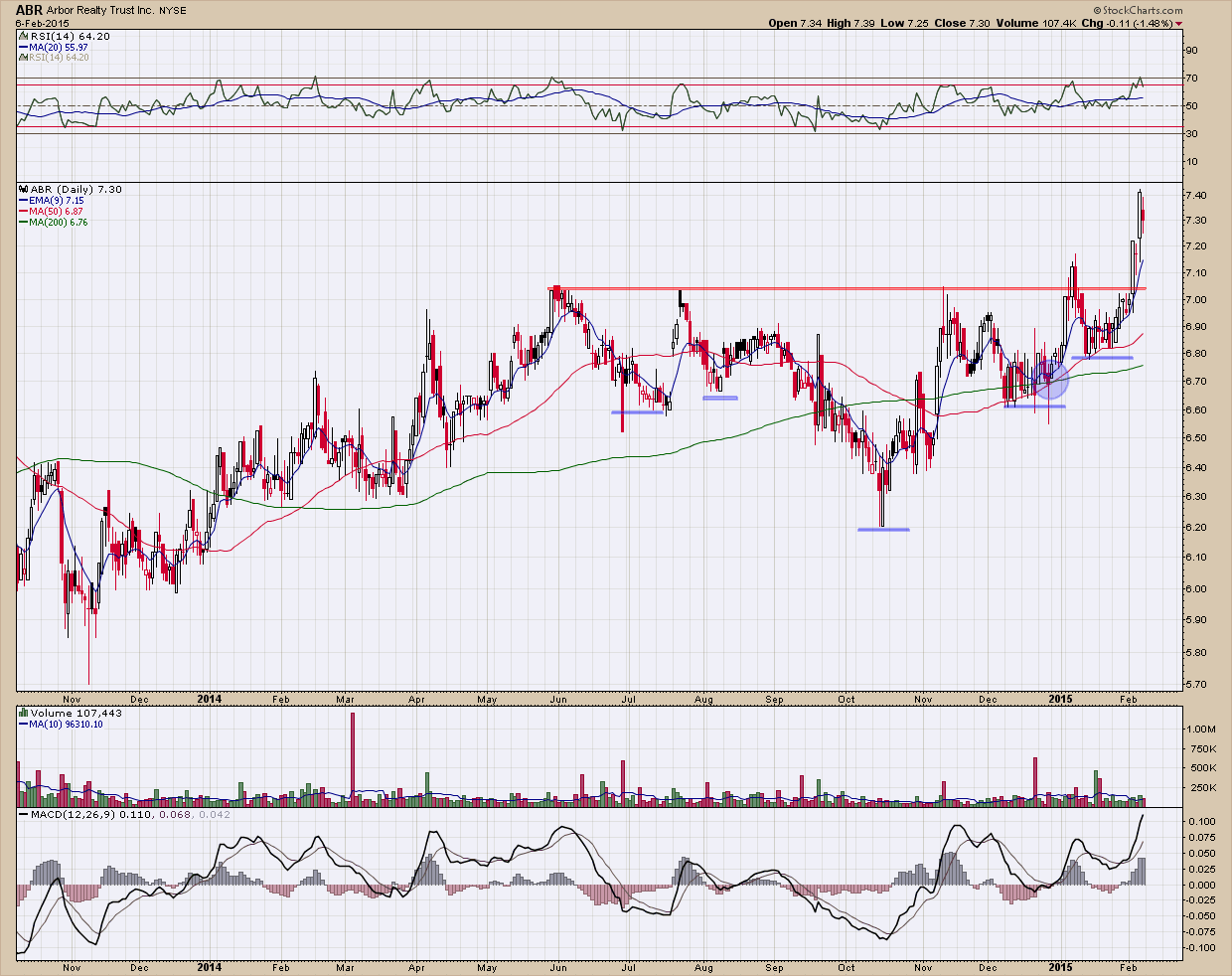Viewport: 1232px width, 976px height.
Task: Click the 6.20 price axis label
Action: (1196, 527)
